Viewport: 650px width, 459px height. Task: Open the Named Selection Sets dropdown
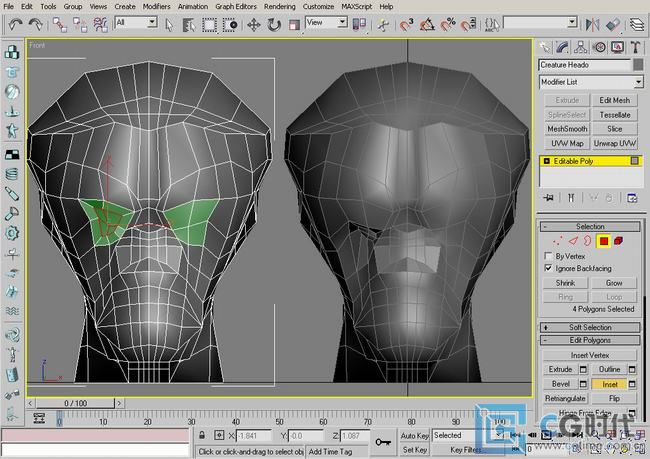pos(572,22)
